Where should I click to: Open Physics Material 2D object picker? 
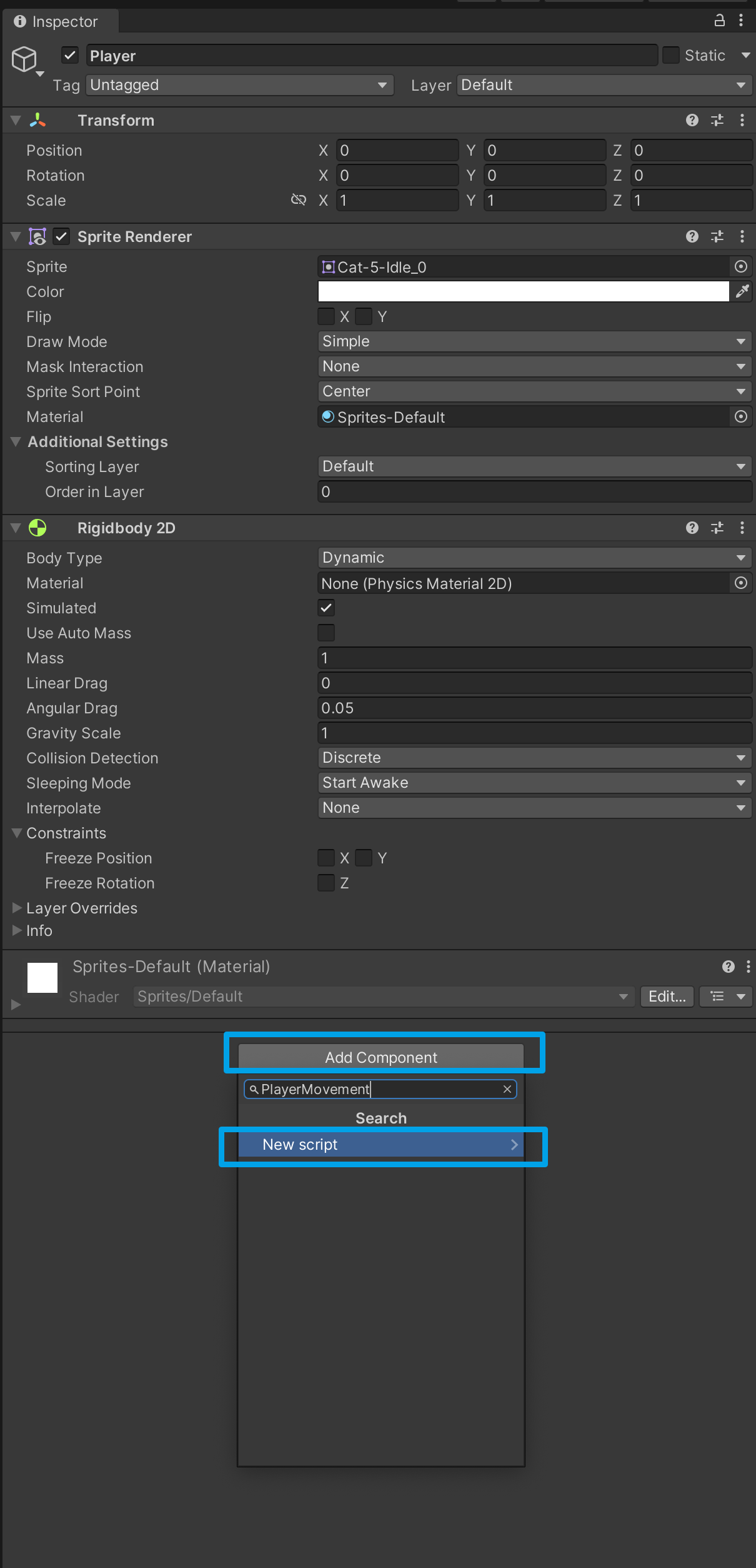[x=740, y=583]
